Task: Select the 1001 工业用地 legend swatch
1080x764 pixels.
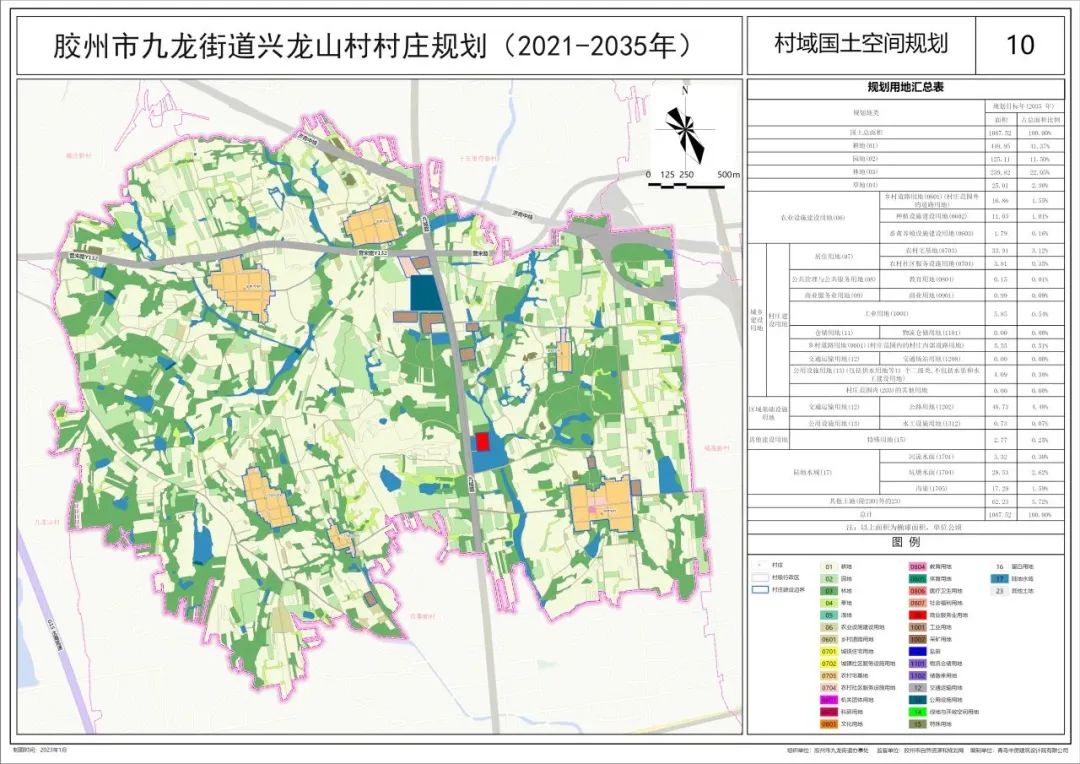Action: pos(917,627)
